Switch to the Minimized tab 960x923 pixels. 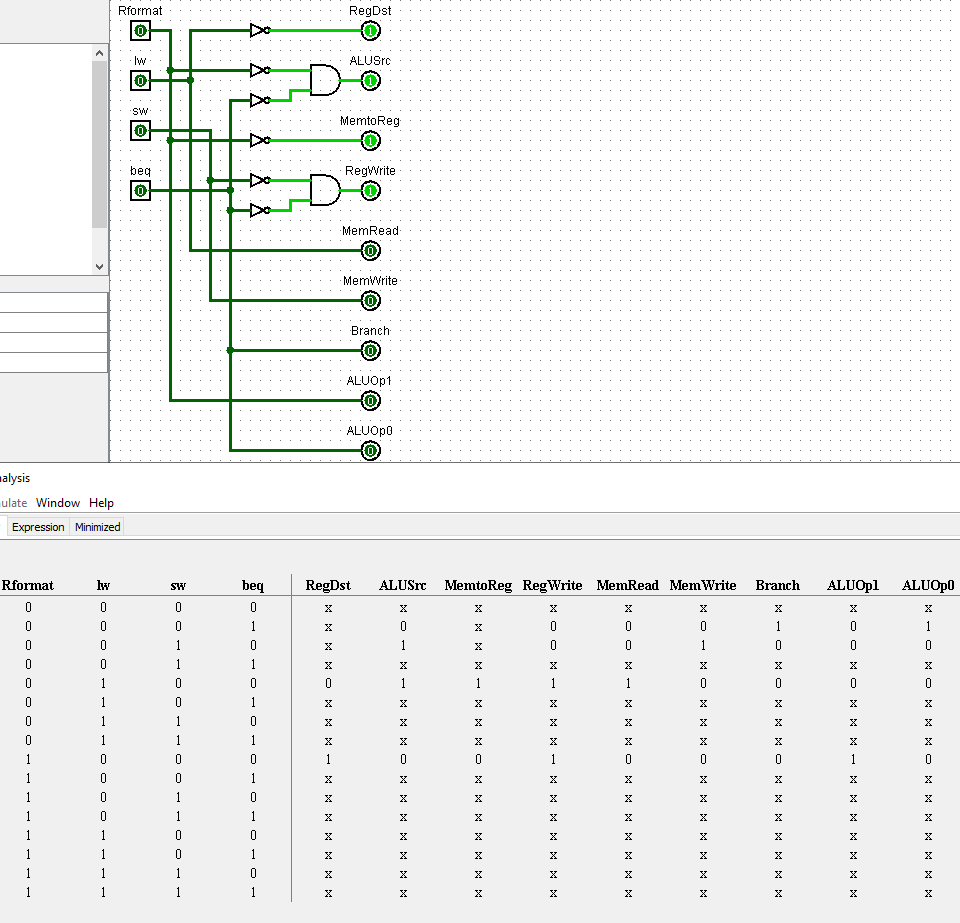point(96,526)
